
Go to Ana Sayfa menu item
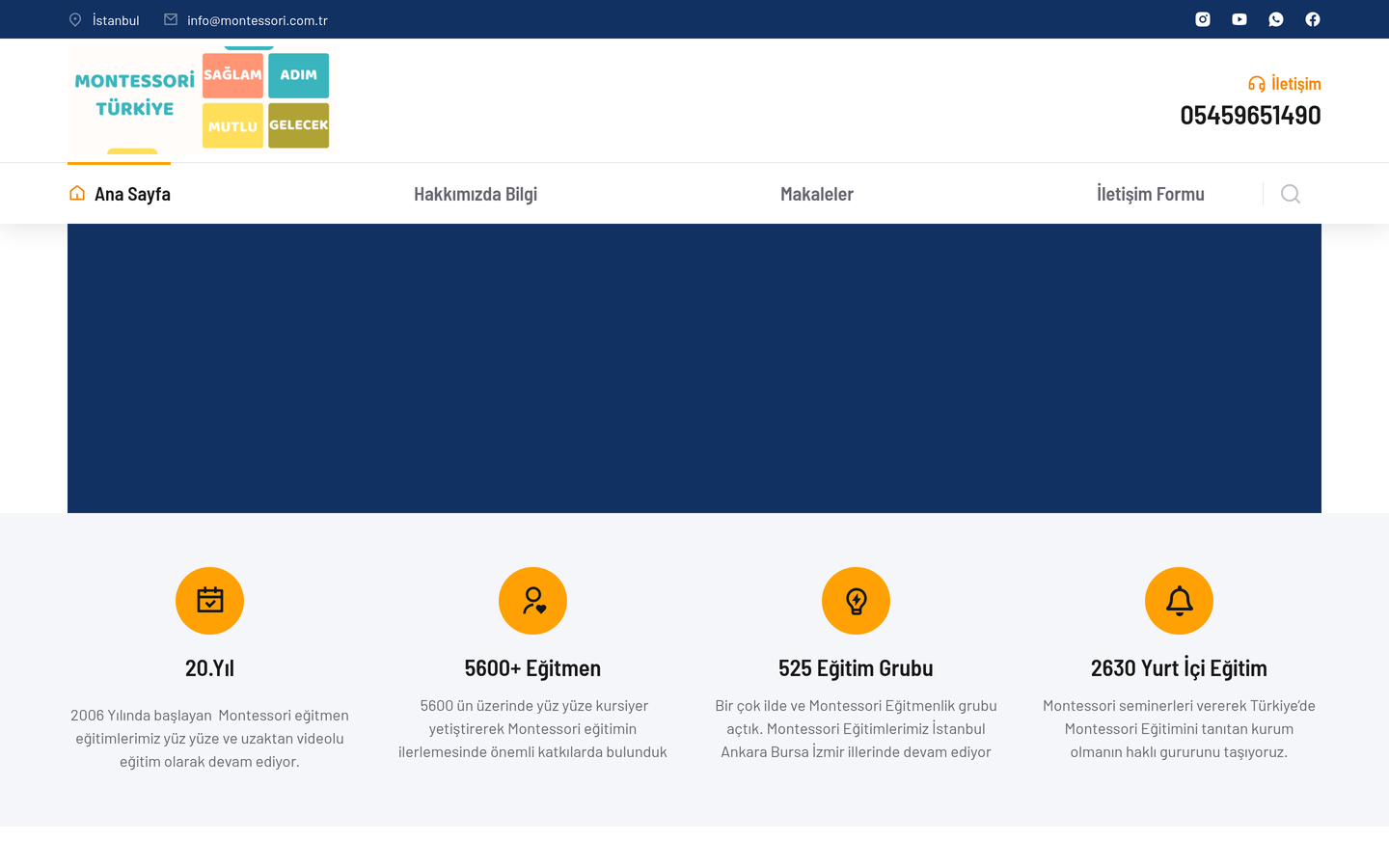tap(120, 194)
